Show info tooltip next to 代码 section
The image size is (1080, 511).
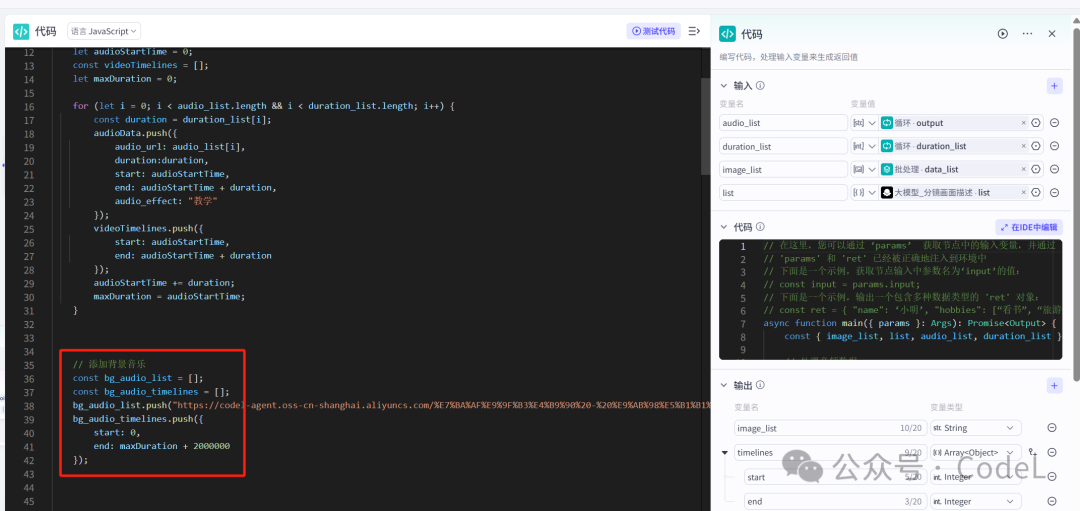tap(759, 227)
